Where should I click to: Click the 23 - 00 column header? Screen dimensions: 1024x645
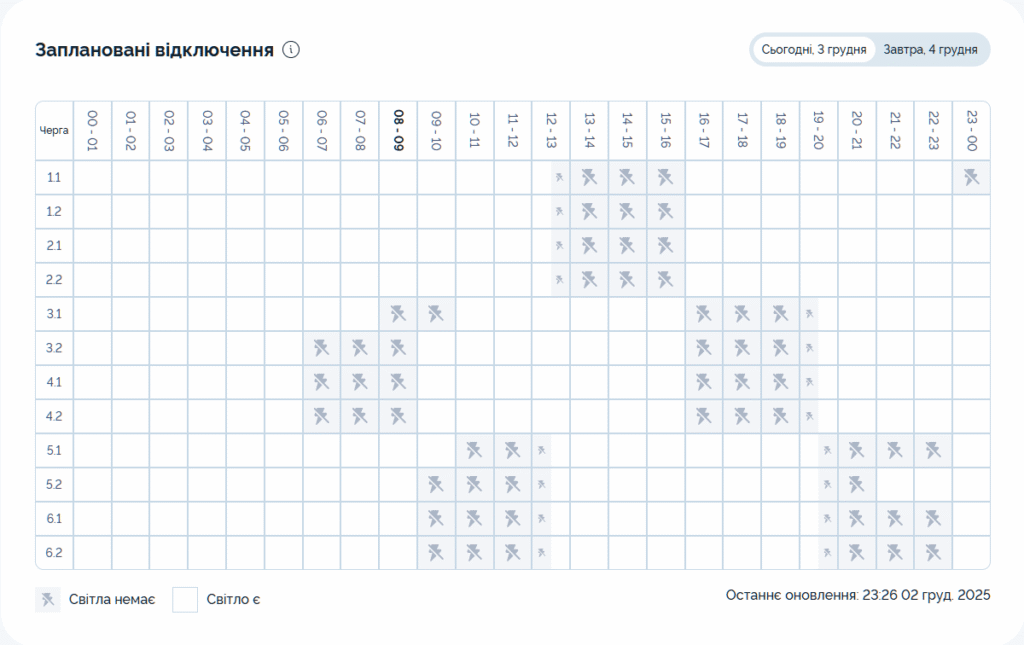click(971, 130)
